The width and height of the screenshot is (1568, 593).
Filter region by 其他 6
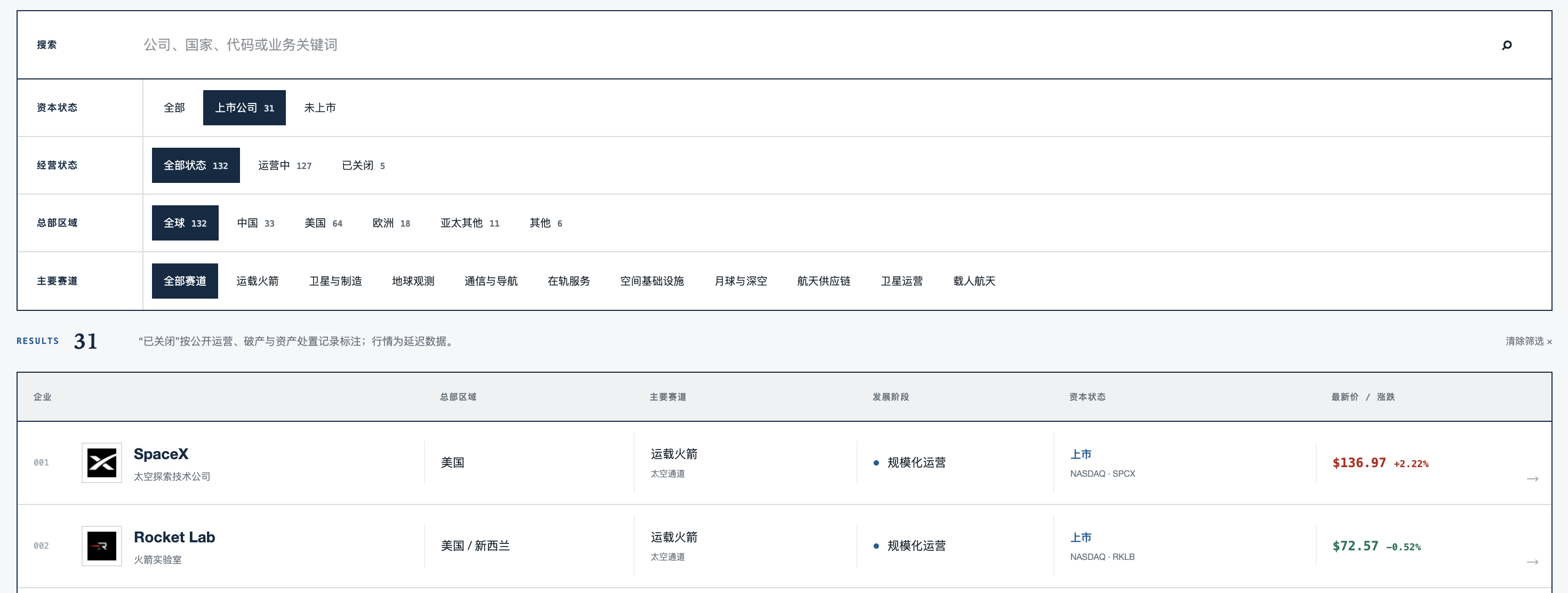(546, 223)
